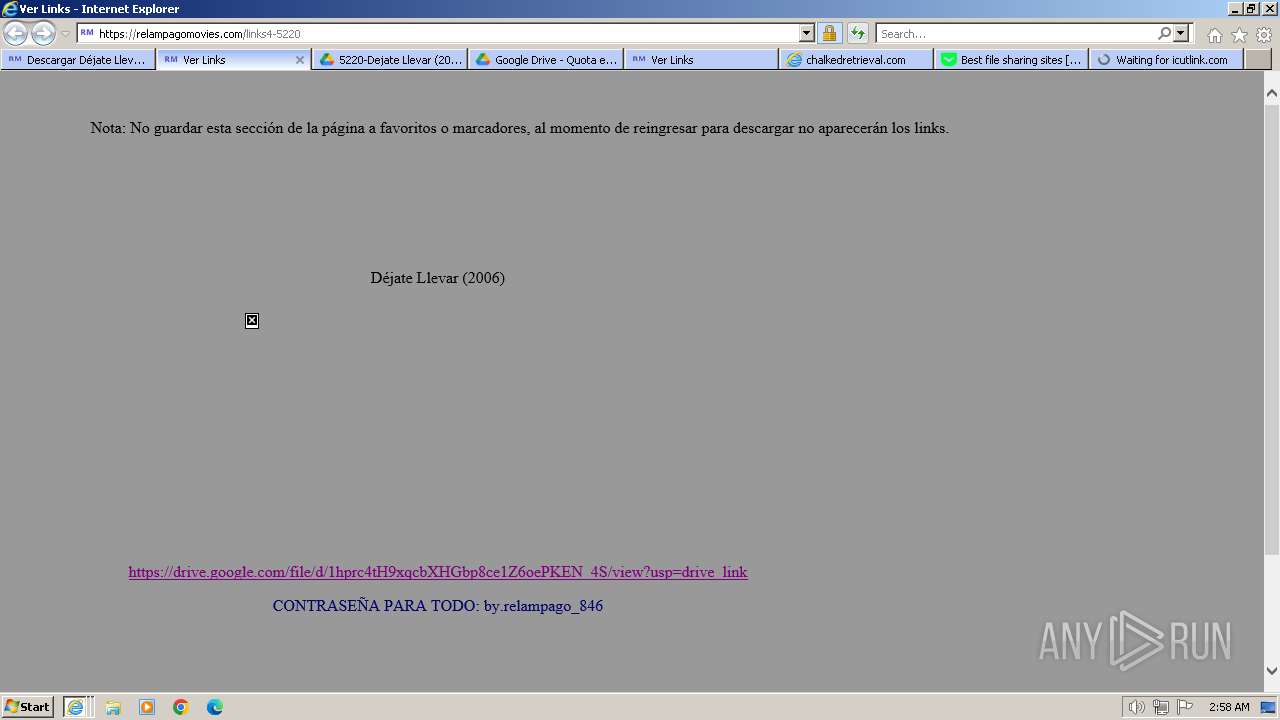Viewport: 1280px width, 720px height.
Task: Click the magnifier search icon
Action: point(1164,33)
